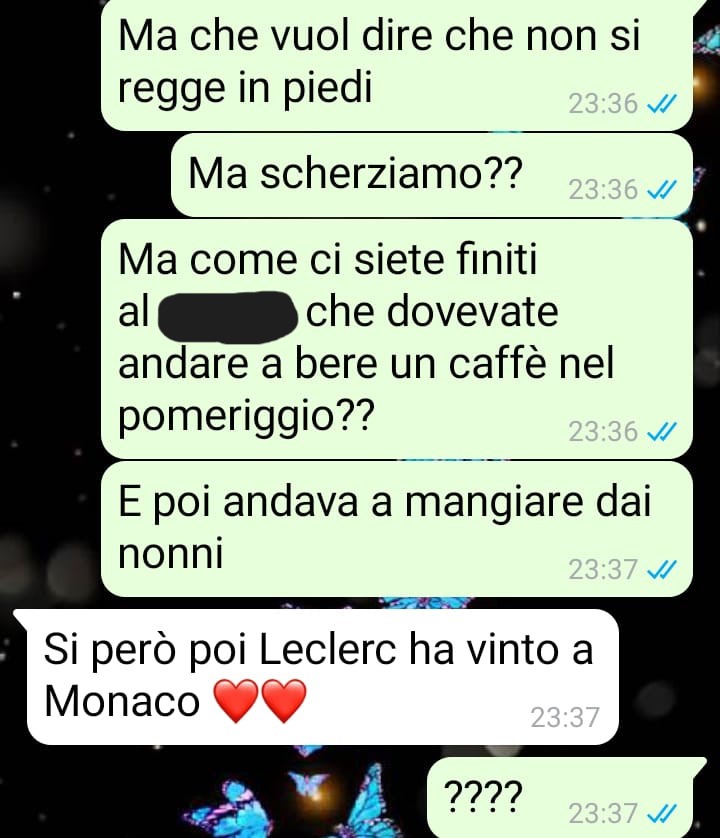Tap the read ticks on "dai nonni" message
The image size is (720, 838).
point(662,569)
